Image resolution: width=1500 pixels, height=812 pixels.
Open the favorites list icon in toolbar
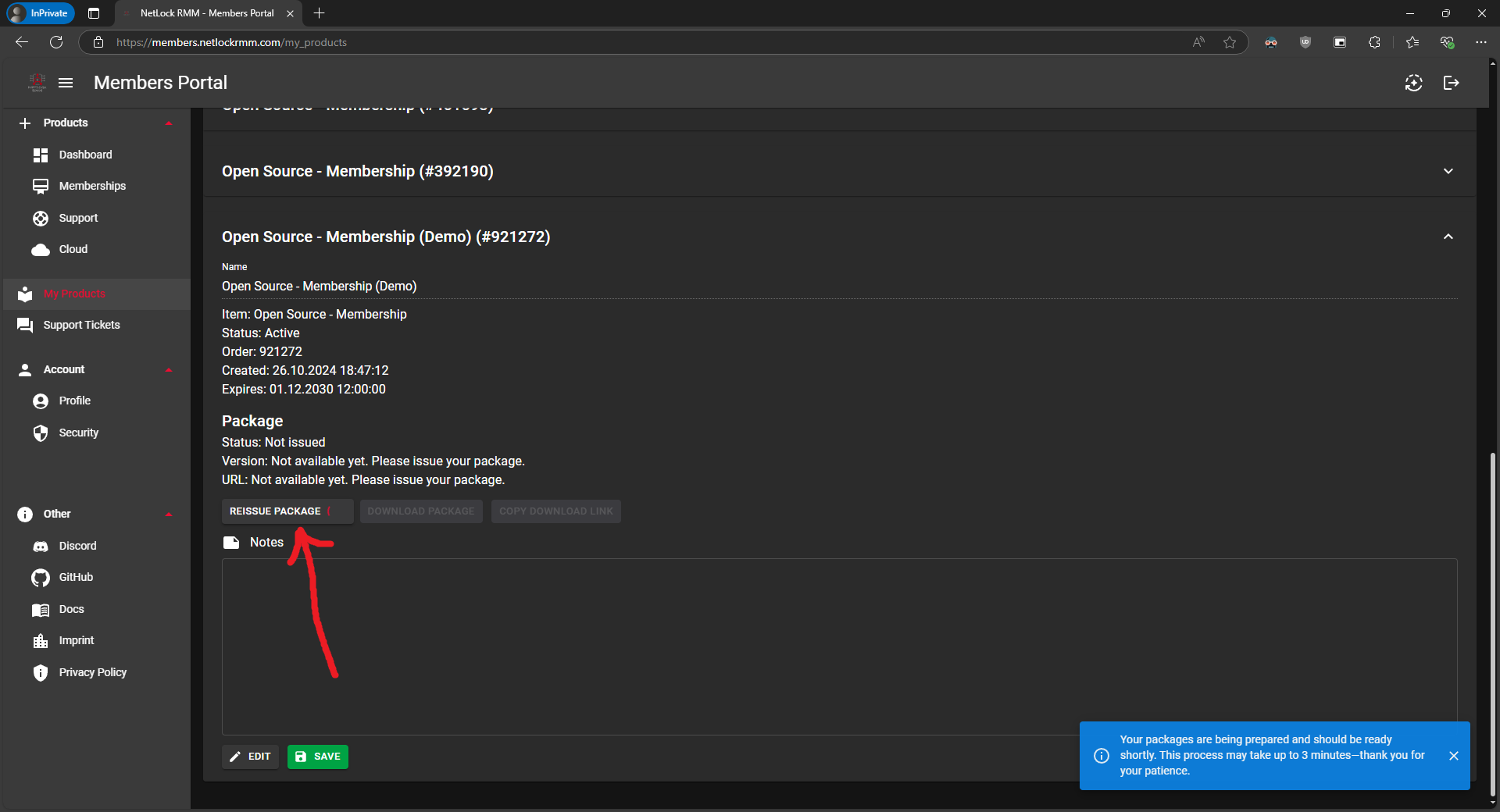coord(1412,42)
